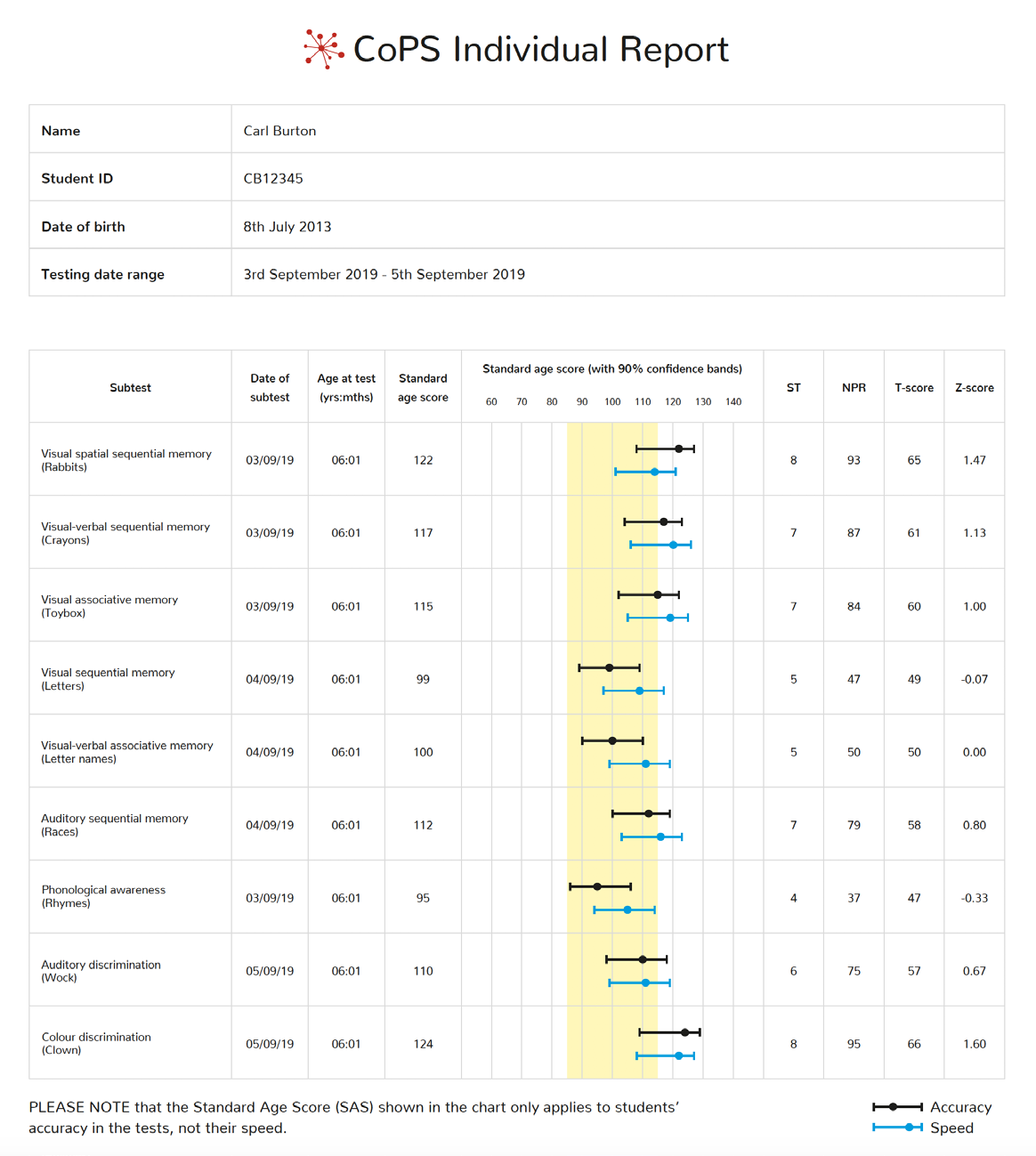Click the T-score column header
This screenshot has height=1156, width=1036.
pyautogui.click(x=914, y=387)
